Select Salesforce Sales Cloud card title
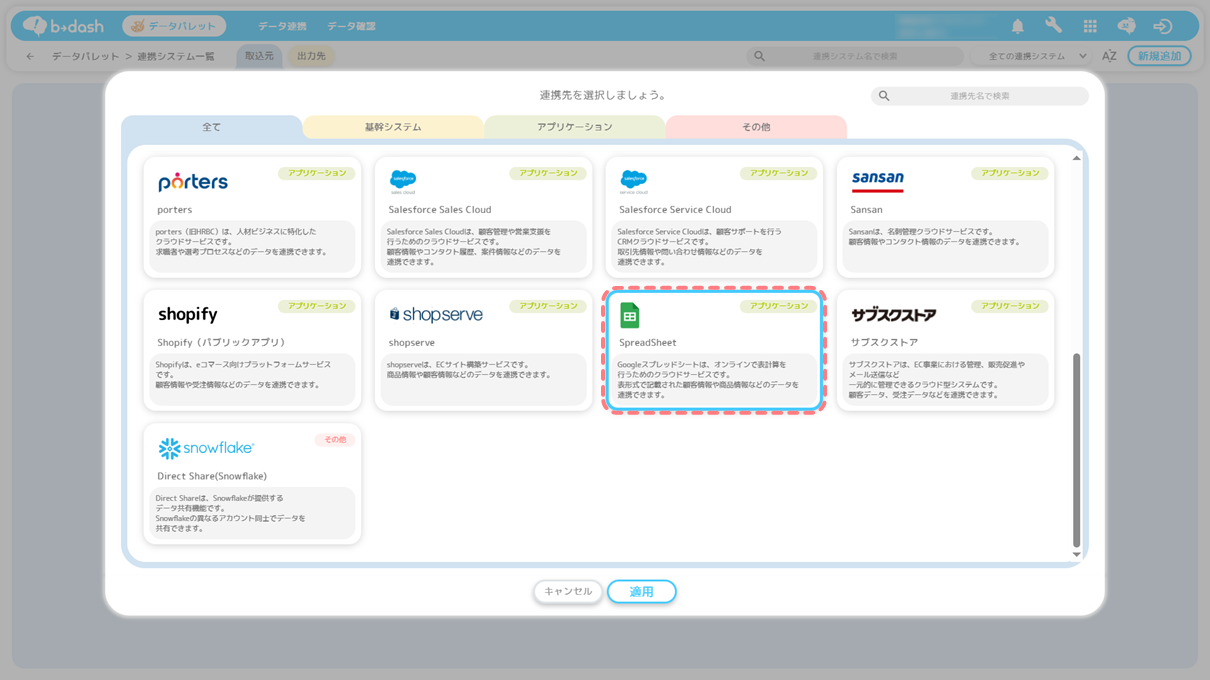This screenshot has height=680, width=1210. click(440, 209)
